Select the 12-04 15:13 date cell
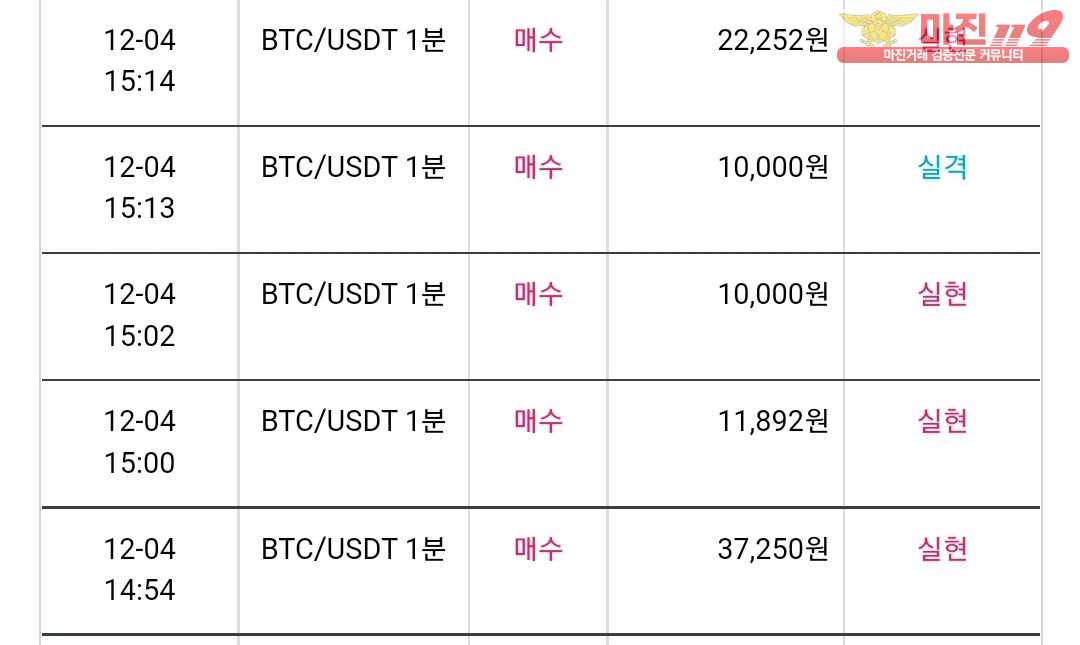The width and height of the screenshot is (1080, 645). (x=140, y=187)
